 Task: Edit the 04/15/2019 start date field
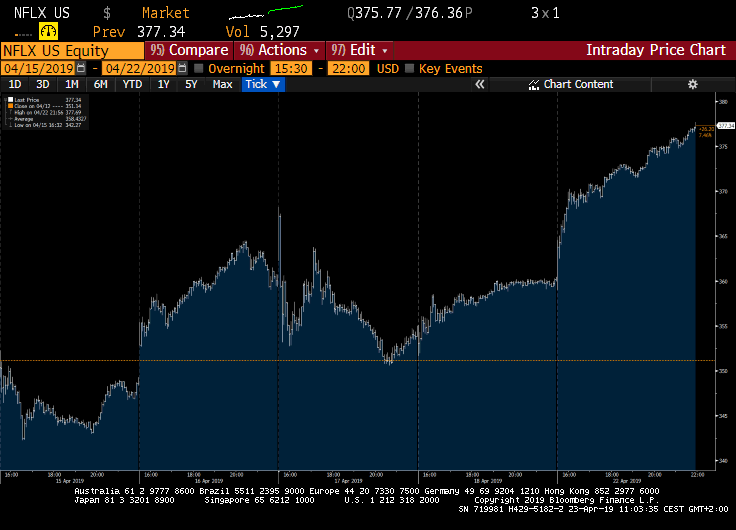(38, 69)
